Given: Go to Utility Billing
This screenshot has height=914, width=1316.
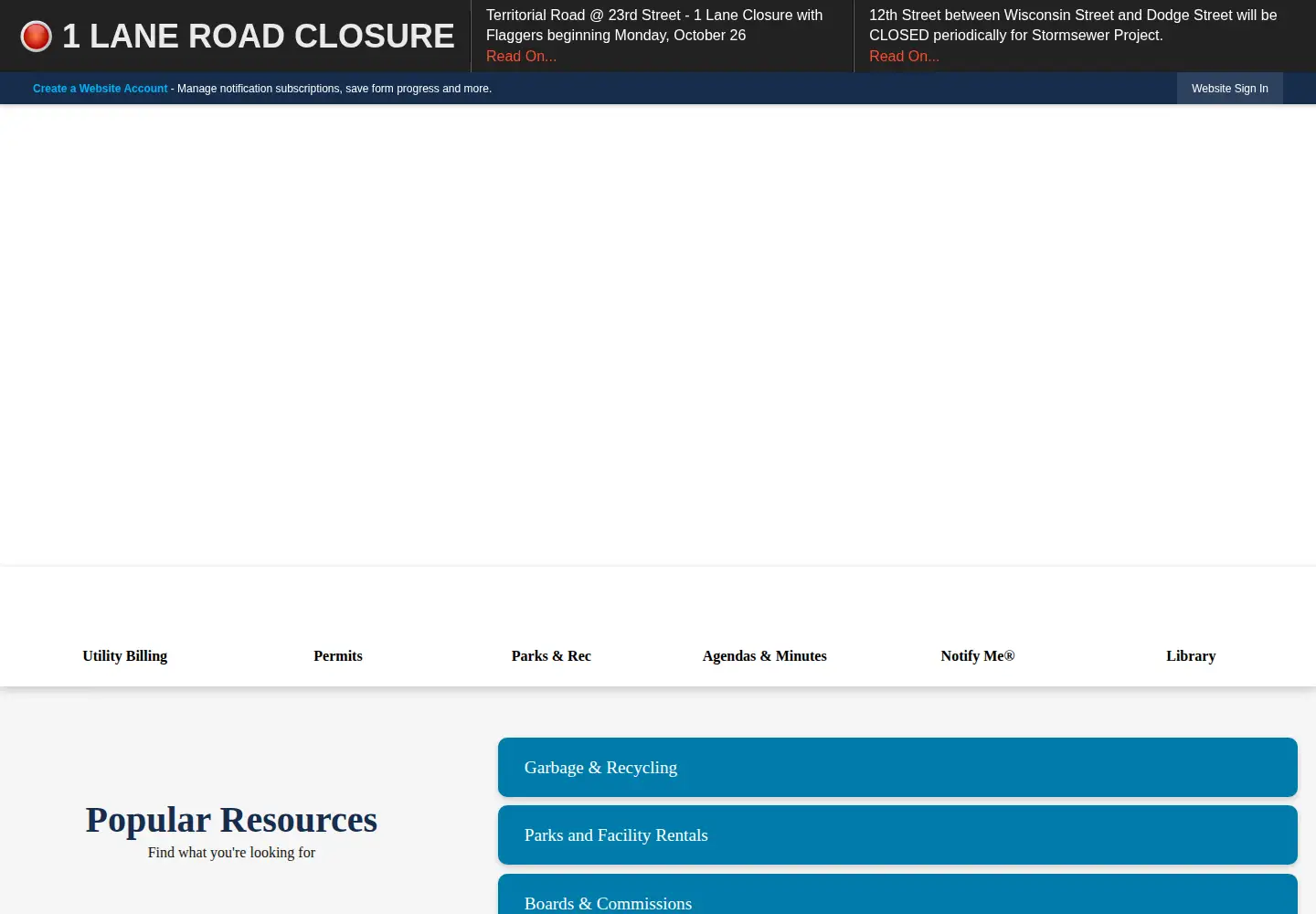Looking at the screenshot, I should tap(125, 656).
